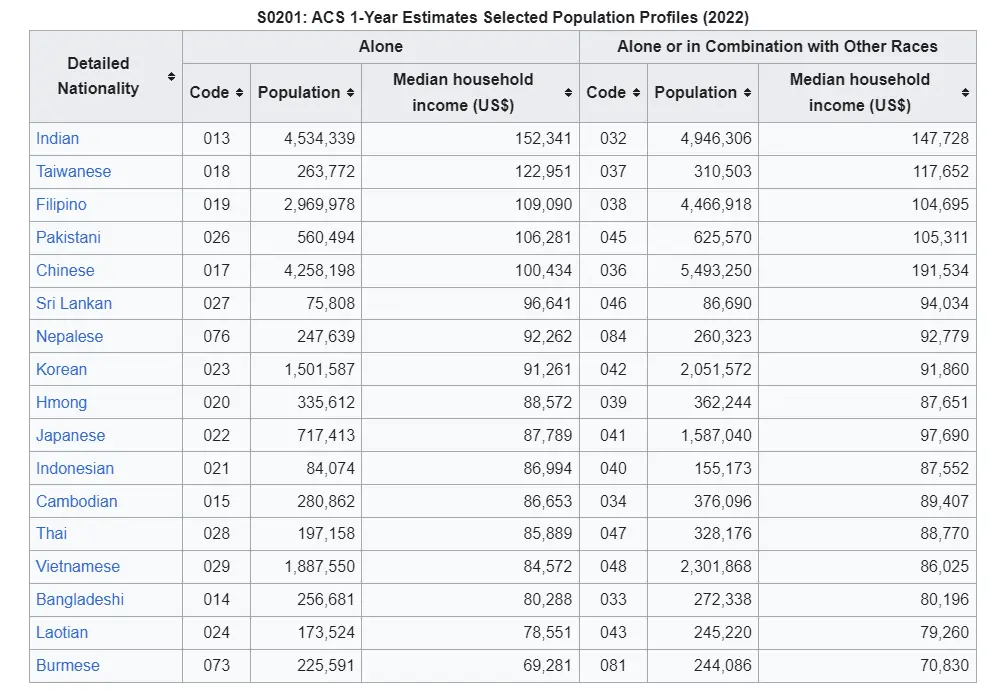Open the Taiwanese link
This screenshot has width=989, height=696.
[x=74, y=171]
